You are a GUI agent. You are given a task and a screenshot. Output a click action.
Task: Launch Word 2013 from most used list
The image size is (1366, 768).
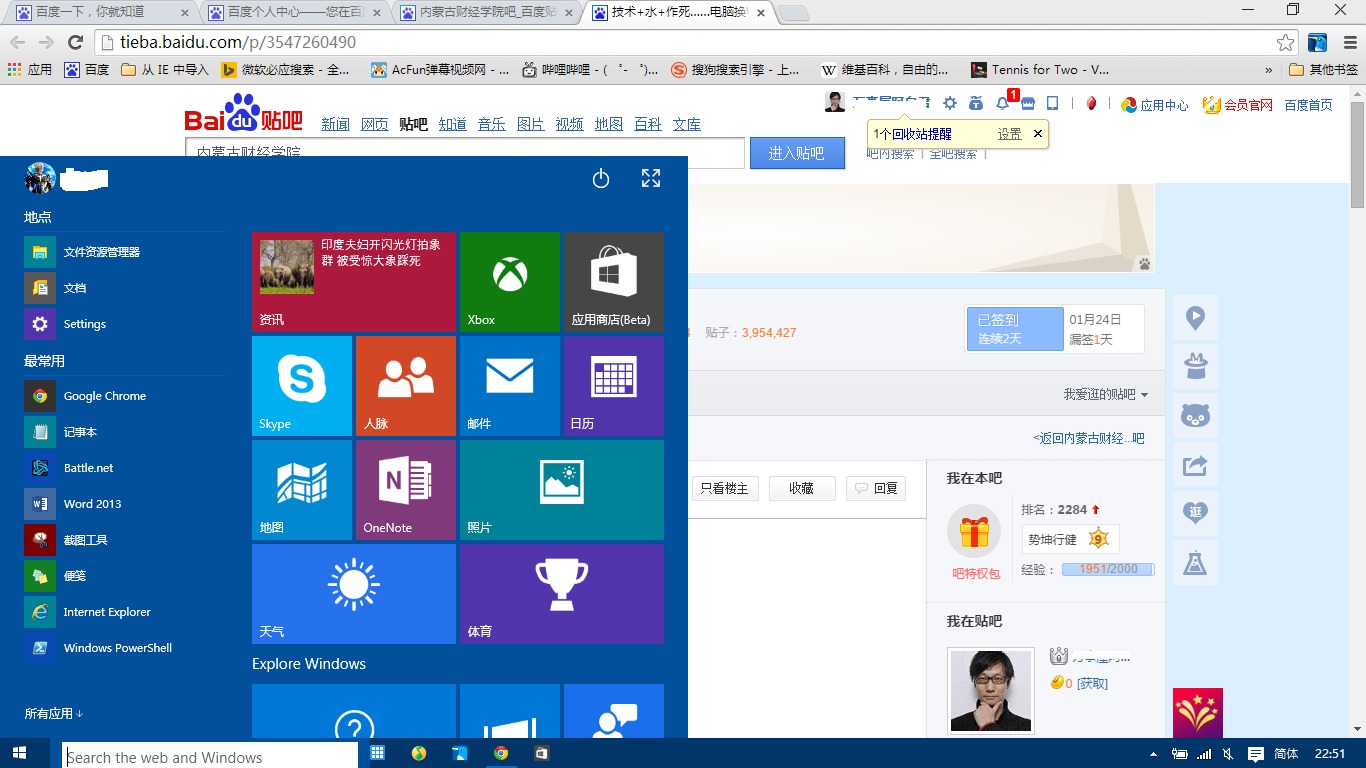click(125, 504)
